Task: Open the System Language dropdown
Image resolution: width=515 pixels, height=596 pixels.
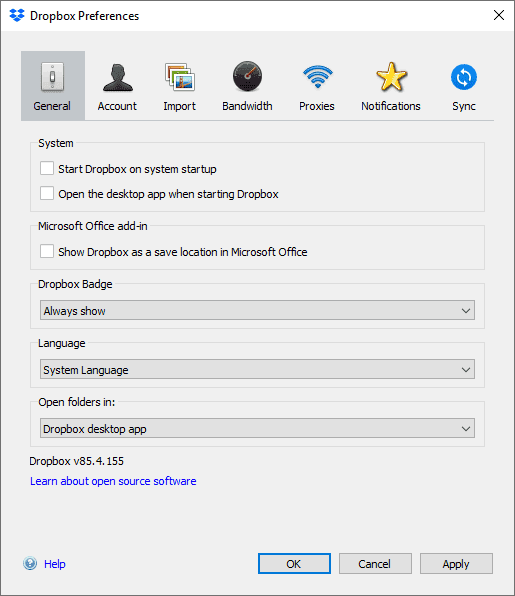Action: (257, 369)
